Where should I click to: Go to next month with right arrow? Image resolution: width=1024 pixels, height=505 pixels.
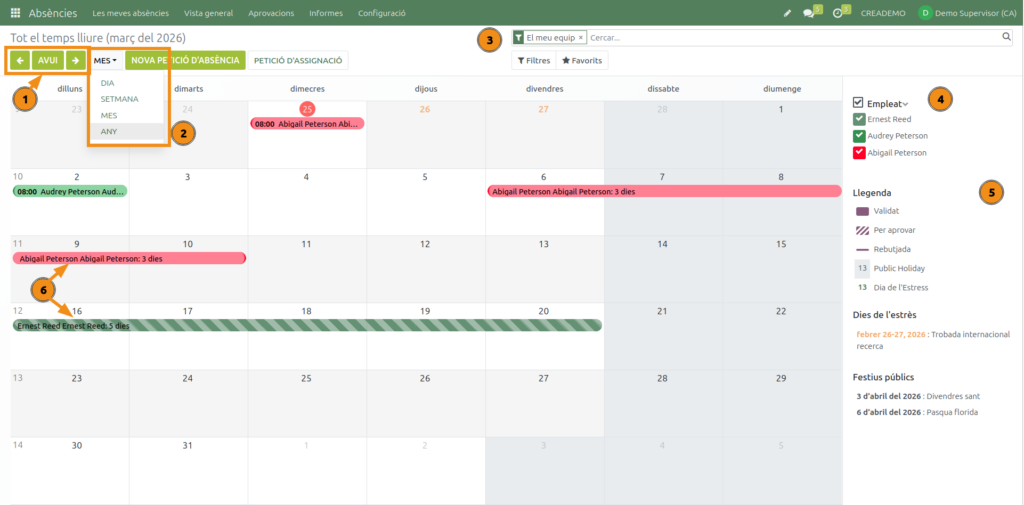pos(75,60)
